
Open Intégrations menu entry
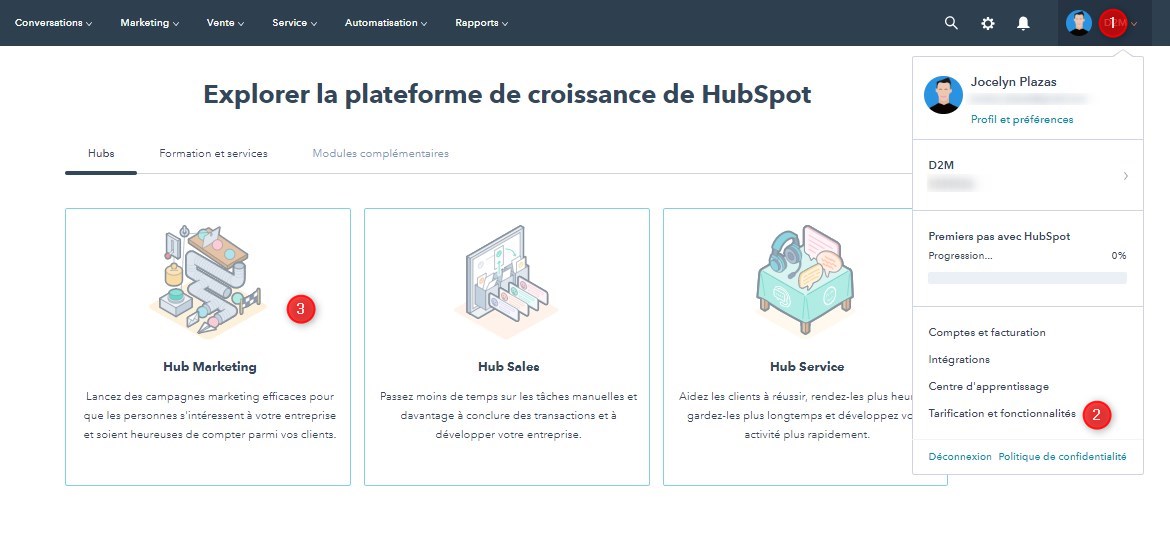click(959, 360)
